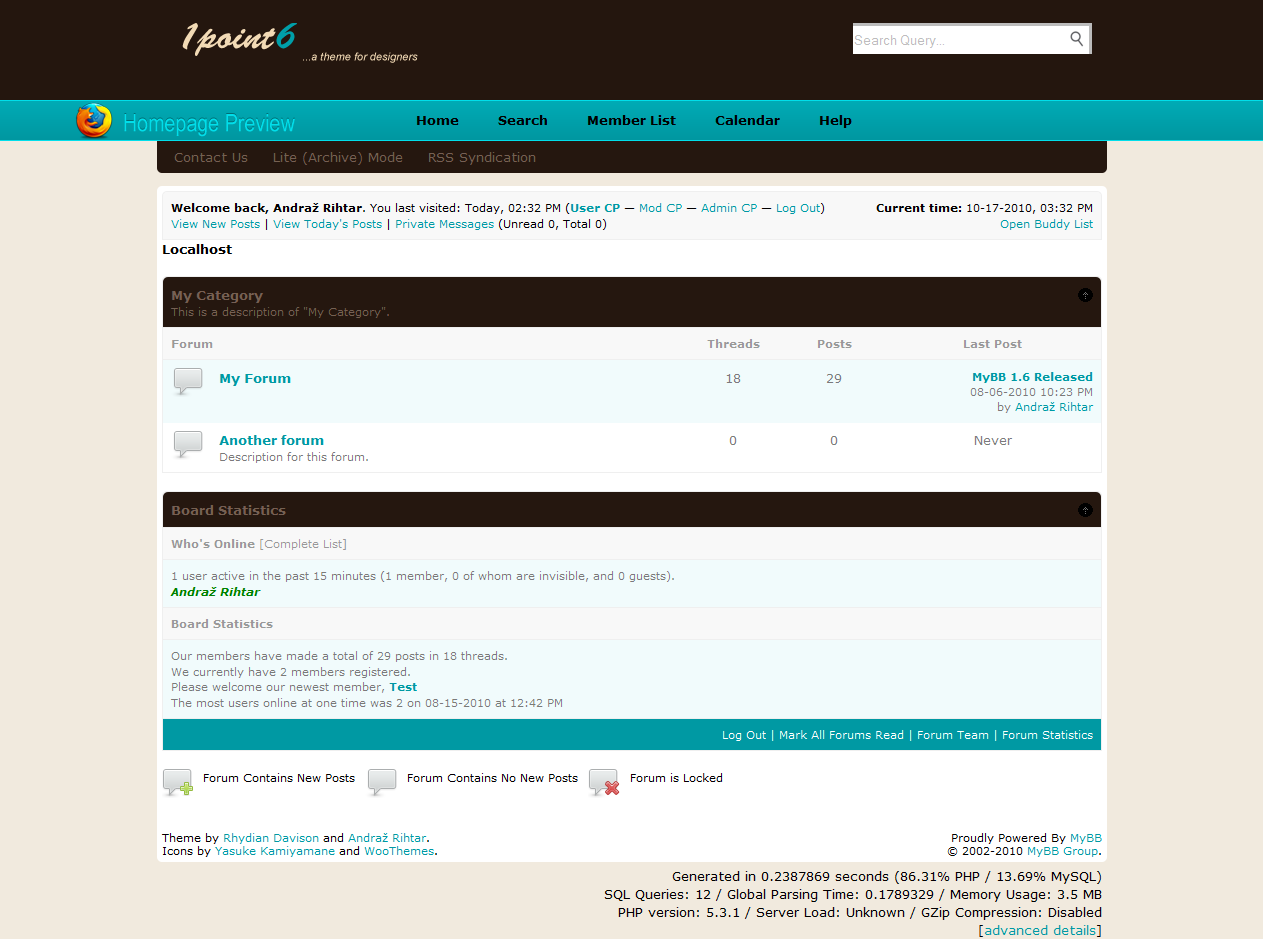
Task: Open Andraž Rihtar profile in Last Post column
Action: pyautogui.click(x=1054, y=407)
